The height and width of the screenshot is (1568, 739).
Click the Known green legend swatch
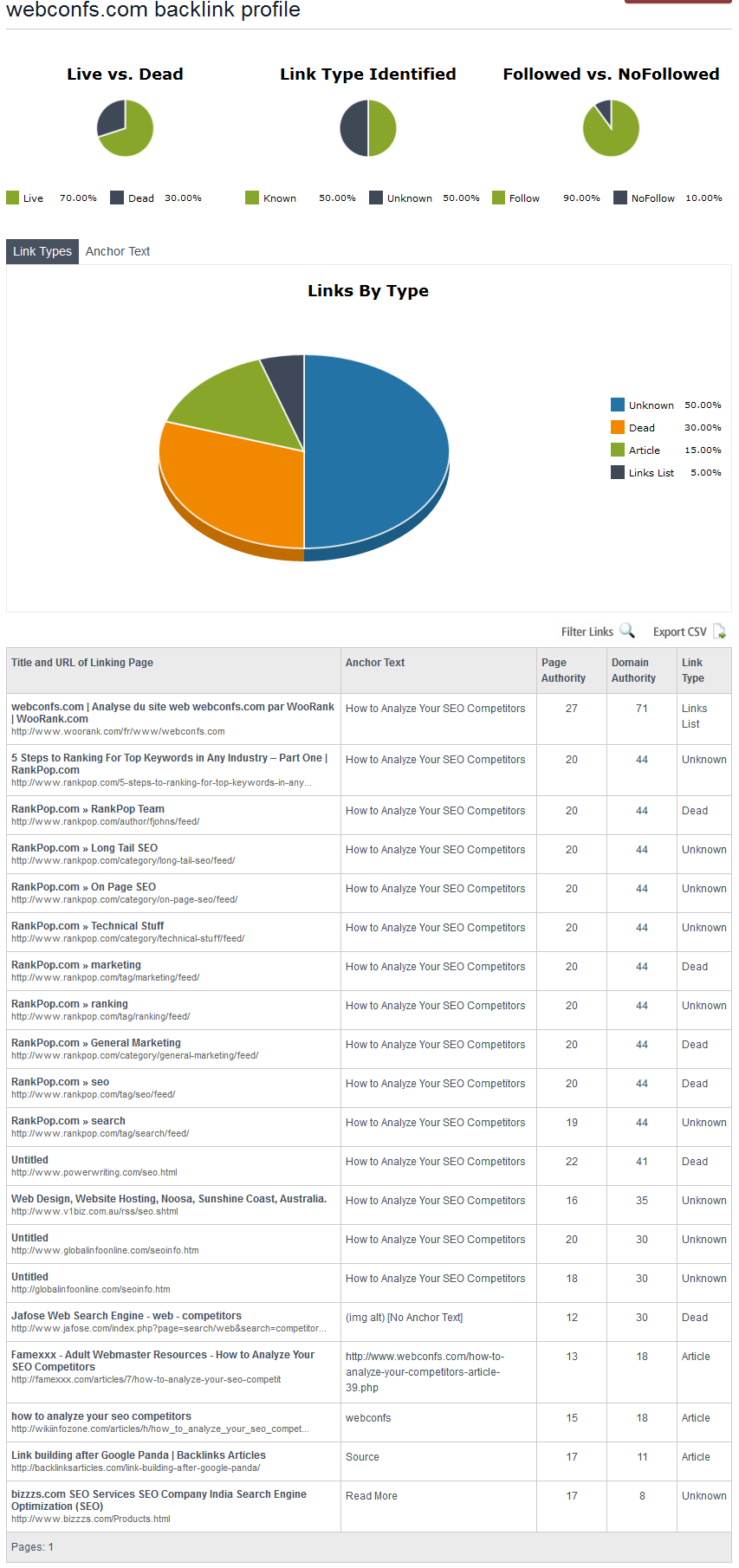click(x=252, y=198)
